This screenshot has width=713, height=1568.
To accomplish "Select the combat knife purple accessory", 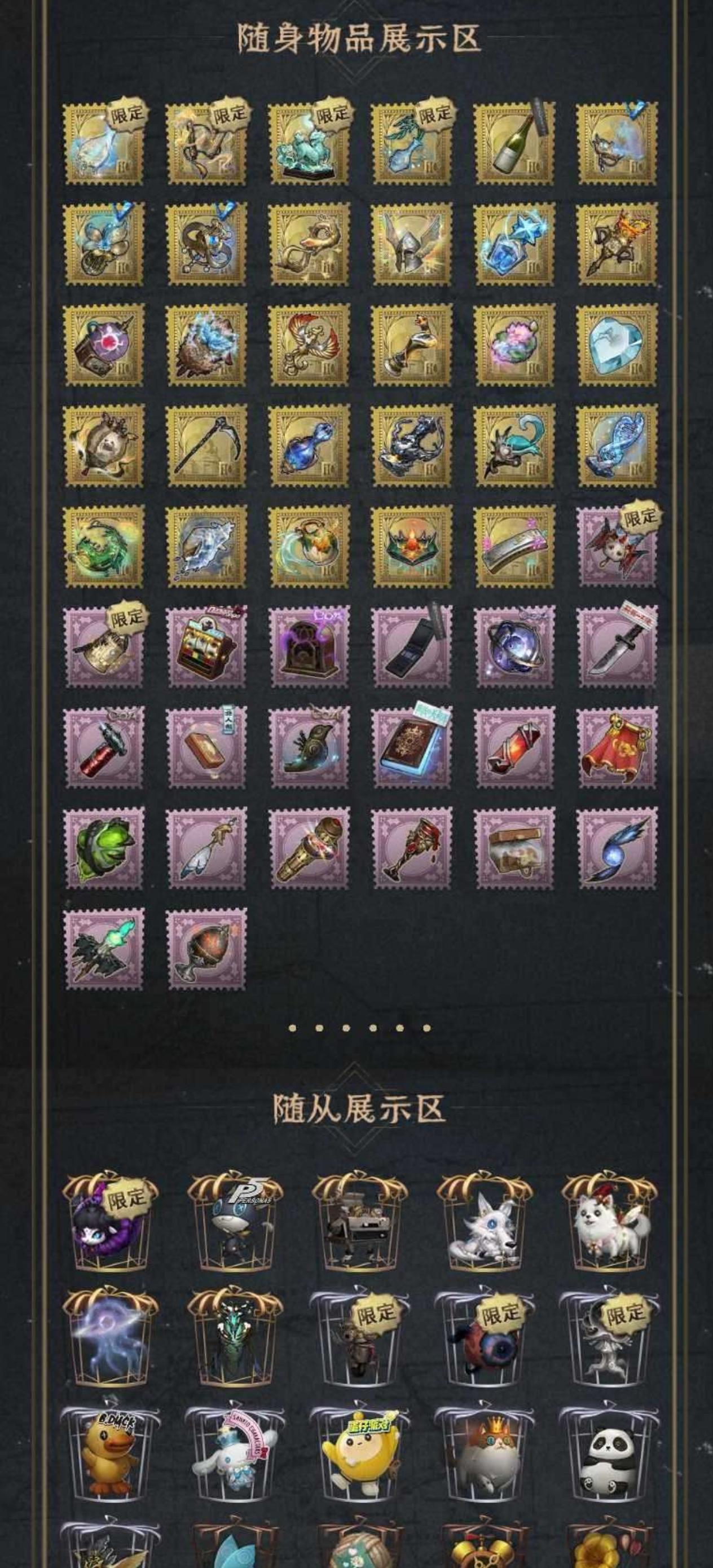I will [618, 648].
